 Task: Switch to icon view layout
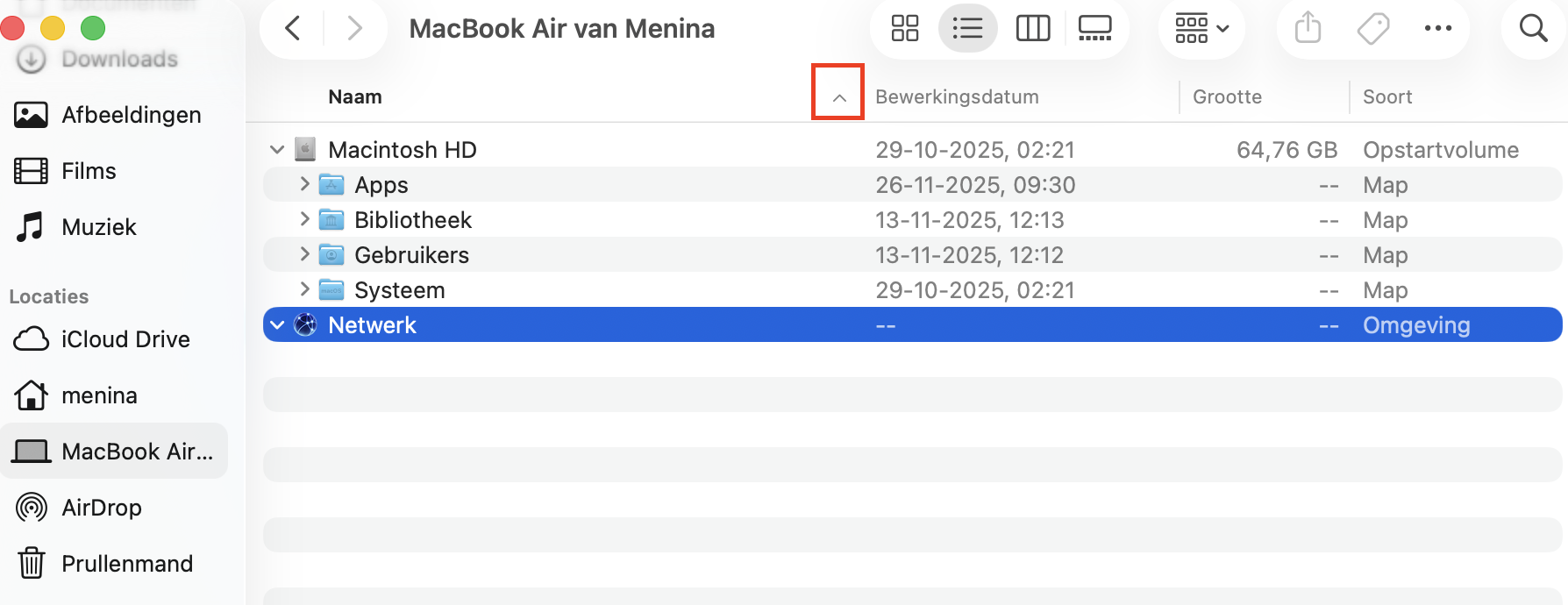click(905, 27)
